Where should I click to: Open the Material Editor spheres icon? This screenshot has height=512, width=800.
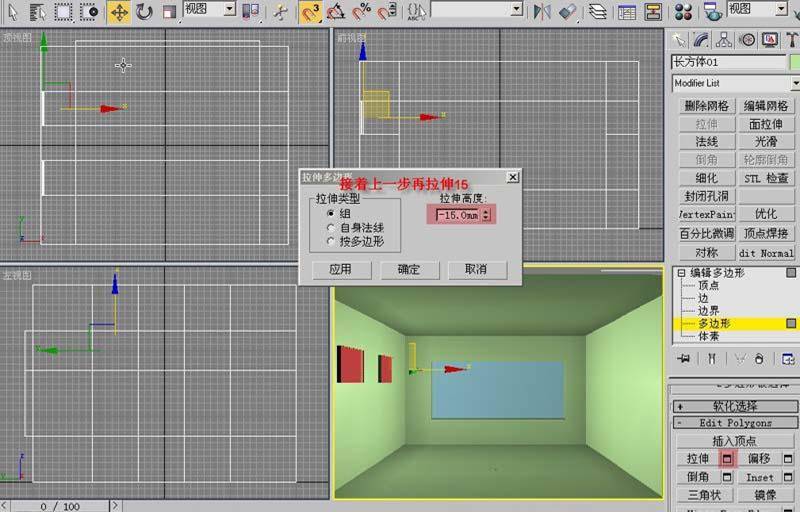(x=683, y=12)
